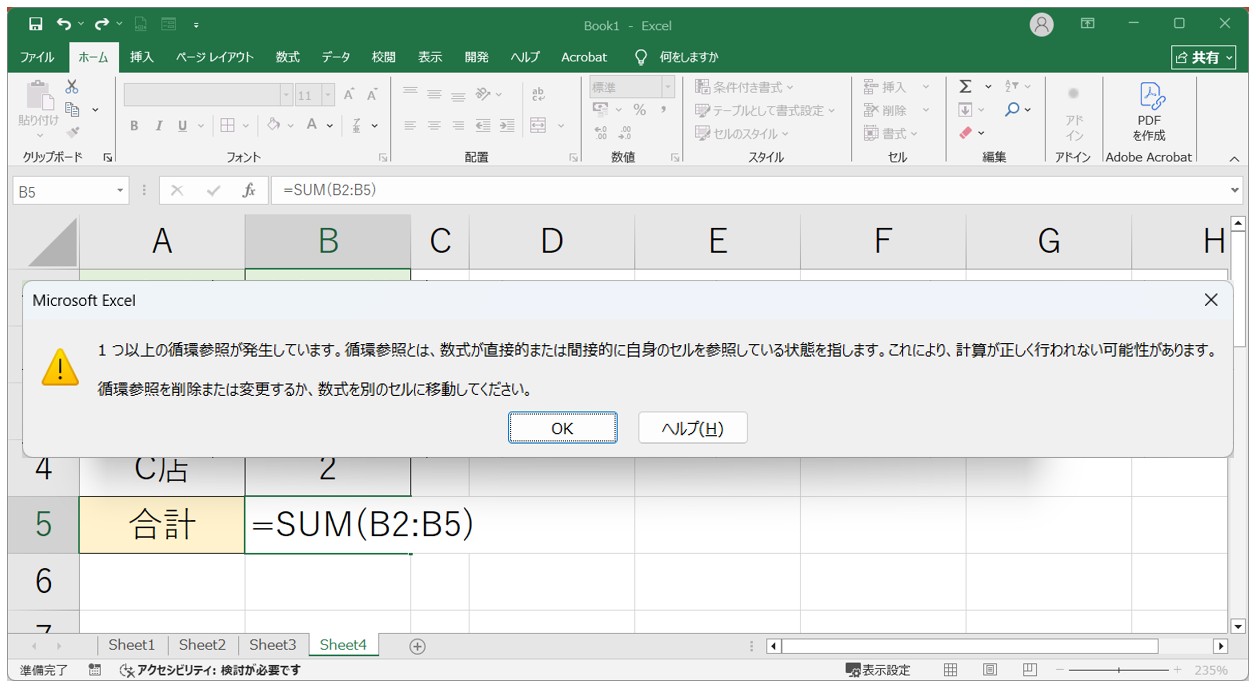Increase font size with the larger A
Screen dimensions: 1256x689
pos(349,95)
